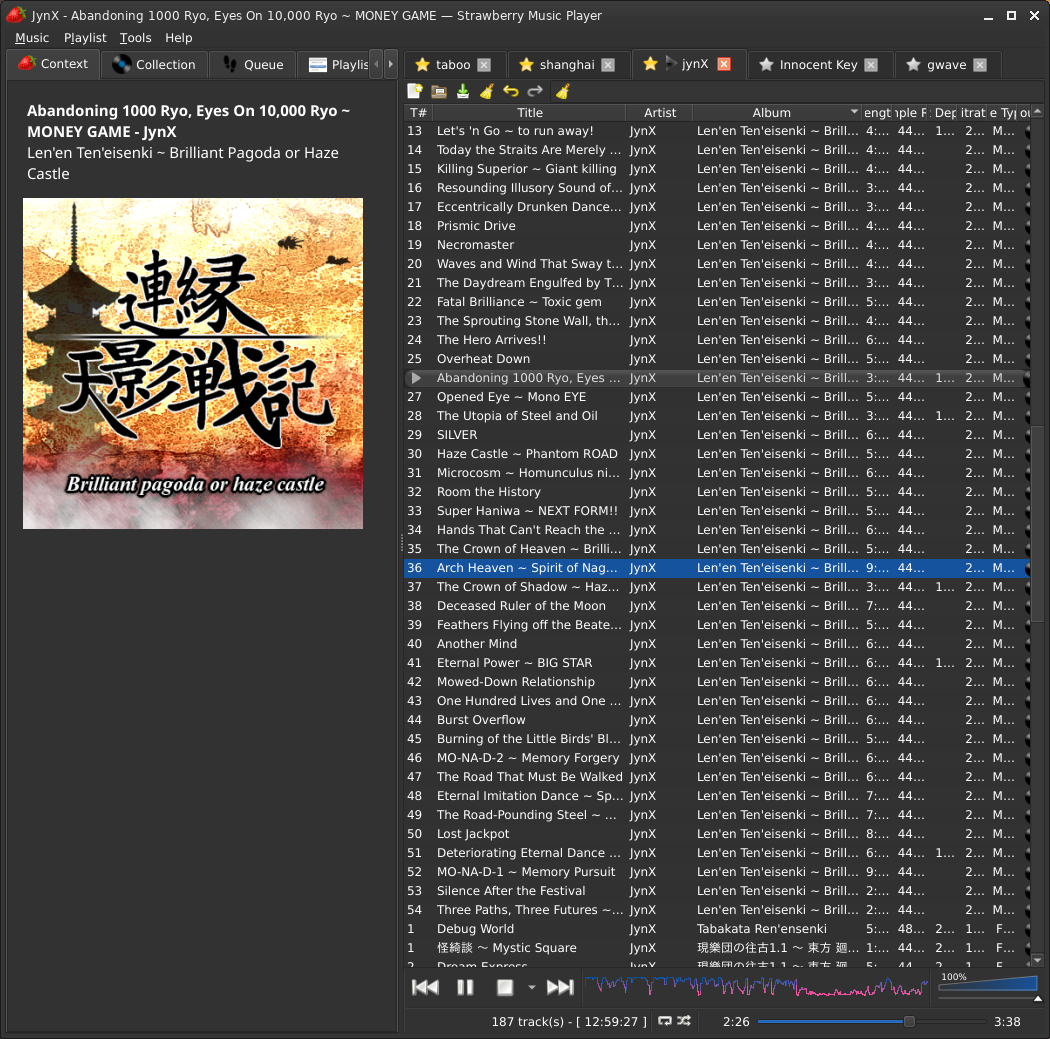Sort by the Artist column header
1050x1039 pixels.
[660, 112]
